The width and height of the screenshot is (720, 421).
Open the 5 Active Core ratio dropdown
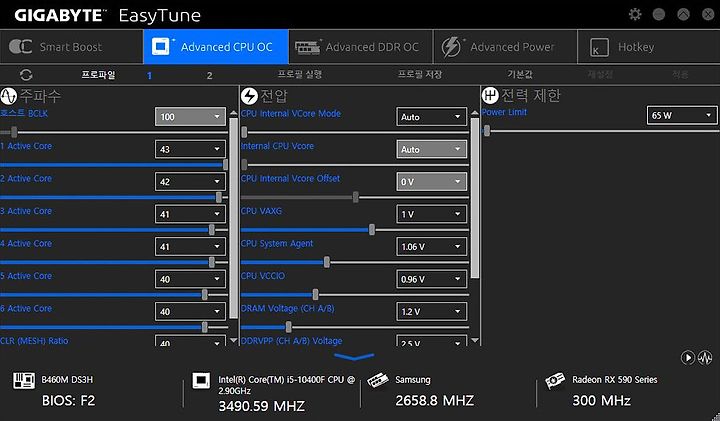pos(190,279)
